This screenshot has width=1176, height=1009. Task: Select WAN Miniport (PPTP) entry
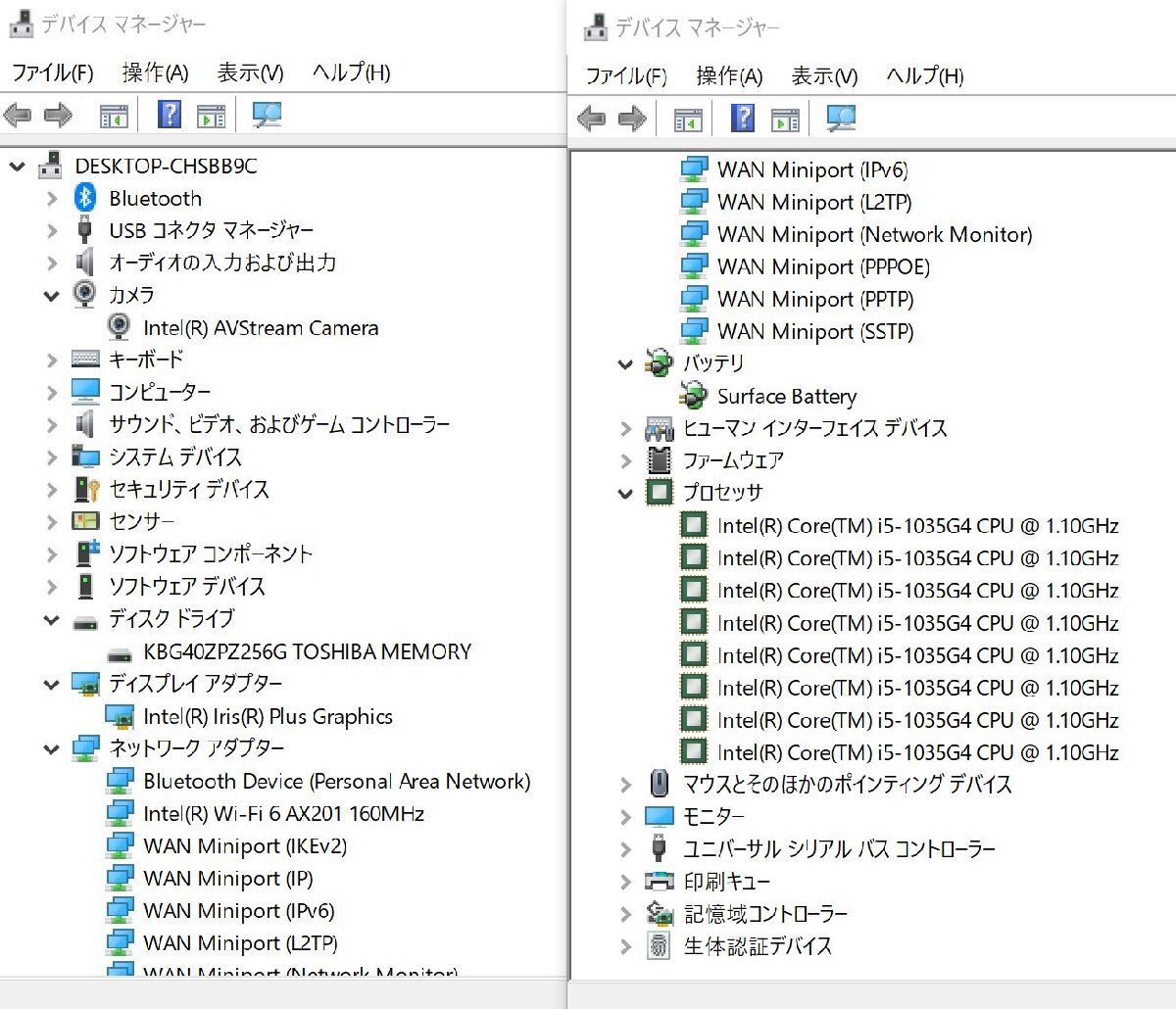pyautogui.click(x=815, y=299)
